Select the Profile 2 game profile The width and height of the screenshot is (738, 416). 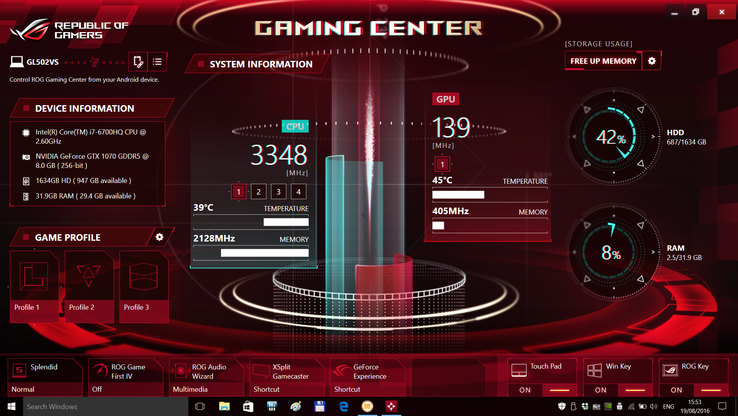pyautogui.click(x=89, y=287)
